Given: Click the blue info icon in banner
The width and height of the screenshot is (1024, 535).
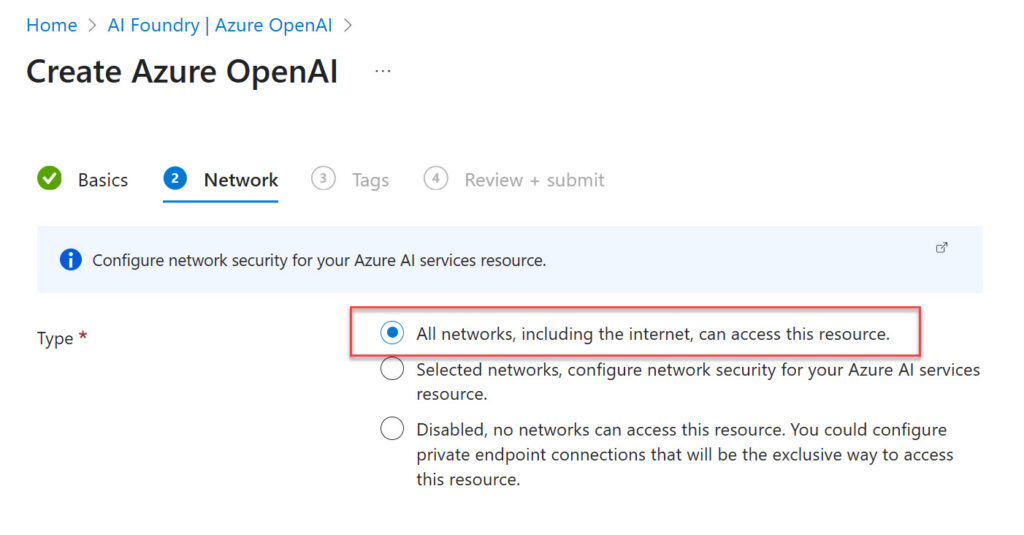Looking at the screenshot, I should pos(71,260).
